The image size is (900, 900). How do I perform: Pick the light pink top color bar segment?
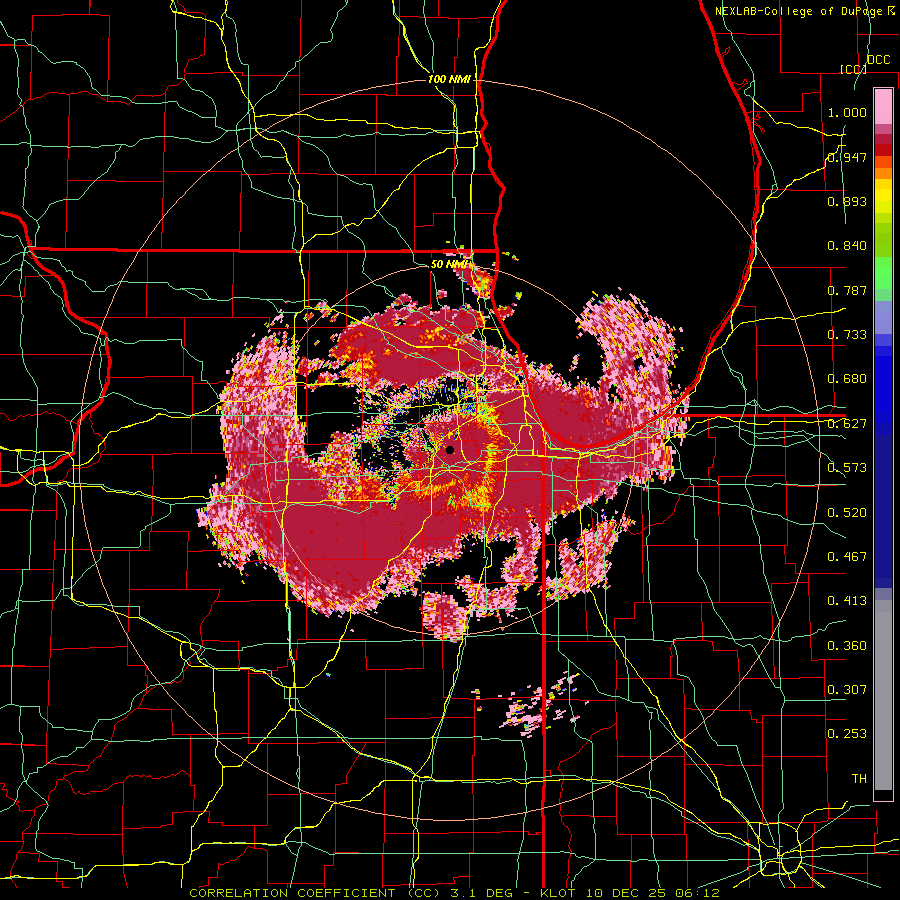(x=883, y=106)
